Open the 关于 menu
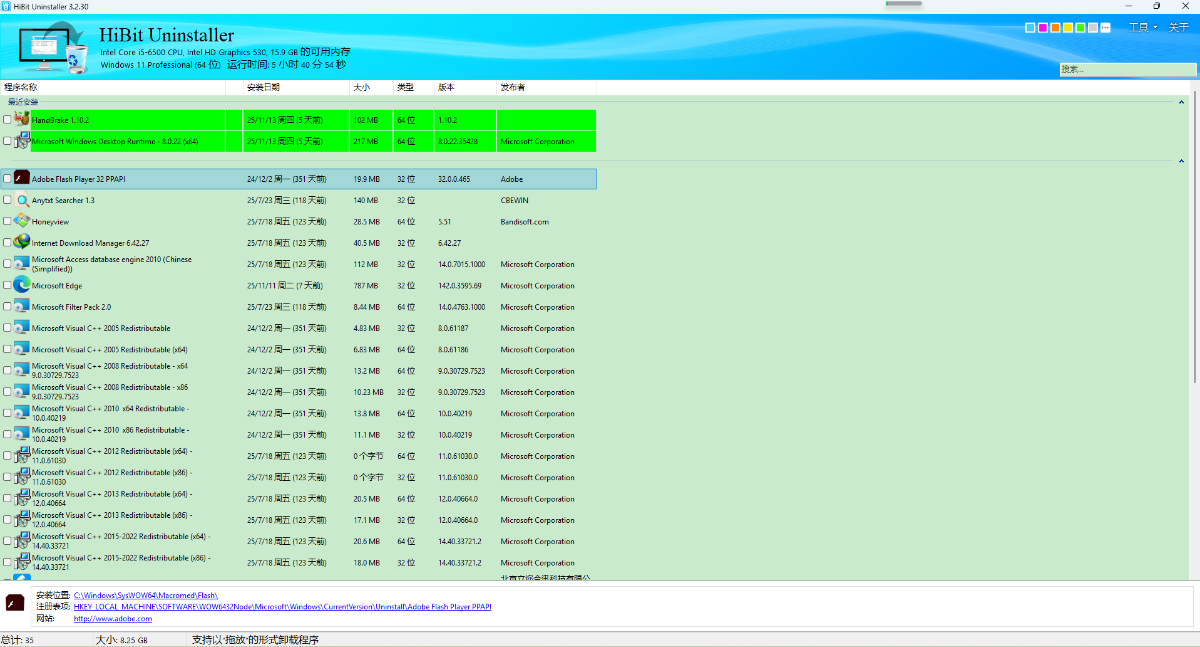This screenshot has width=1200, height=647. pos(1178,28)
